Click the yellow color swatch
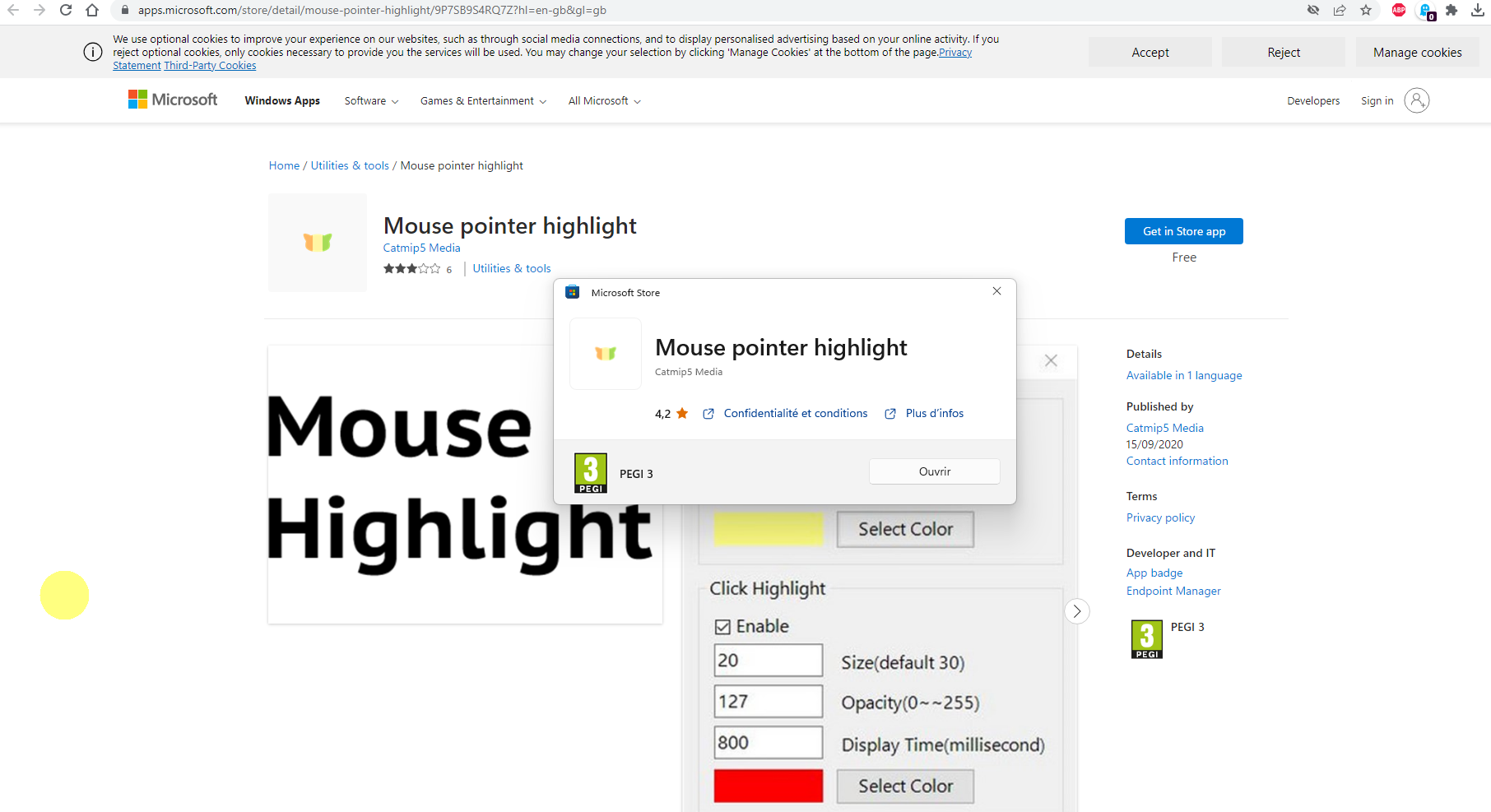 769,529
